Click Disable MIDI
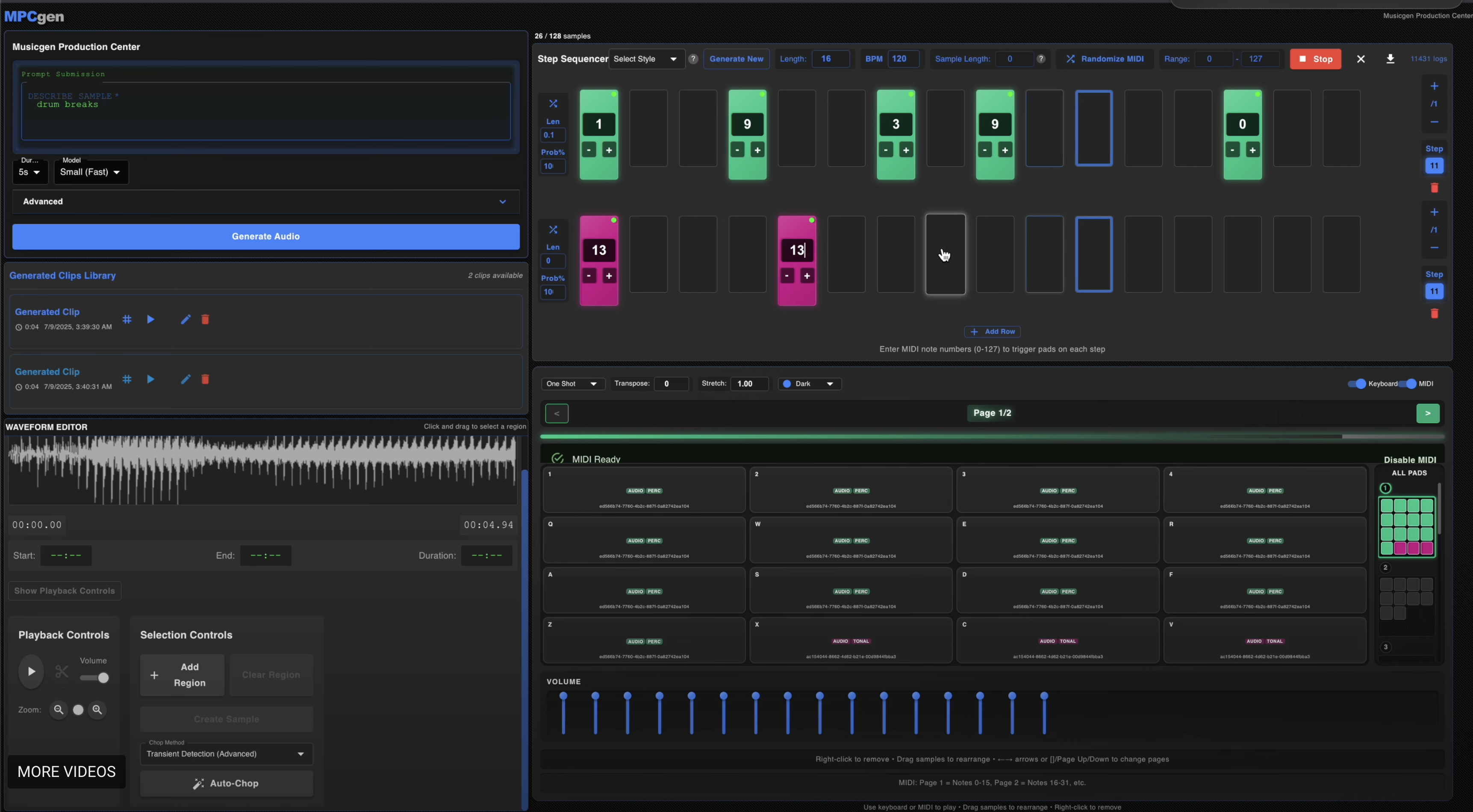The height and width of the screenshot is (812, 1473). click(x=1410, y=460)
